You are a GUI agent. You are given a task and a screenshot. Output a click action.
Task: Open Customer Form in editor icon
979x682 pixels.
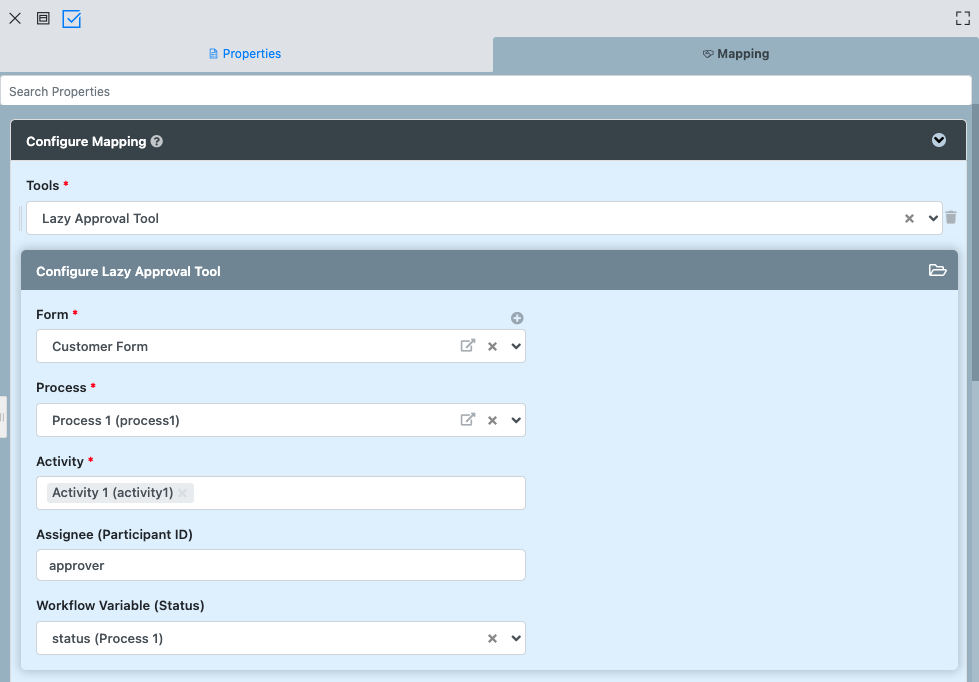tap(468, 345)
